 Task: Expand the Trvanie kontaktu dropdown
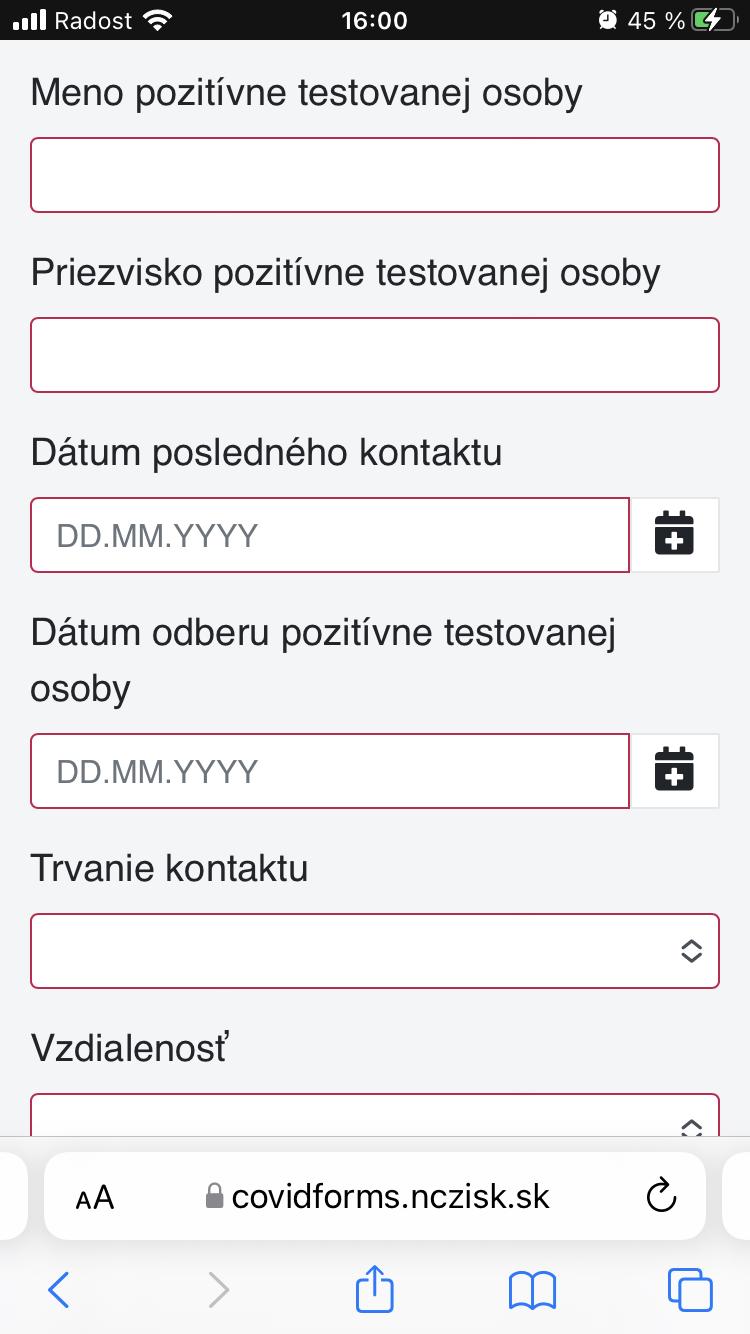tap(375, 951)
